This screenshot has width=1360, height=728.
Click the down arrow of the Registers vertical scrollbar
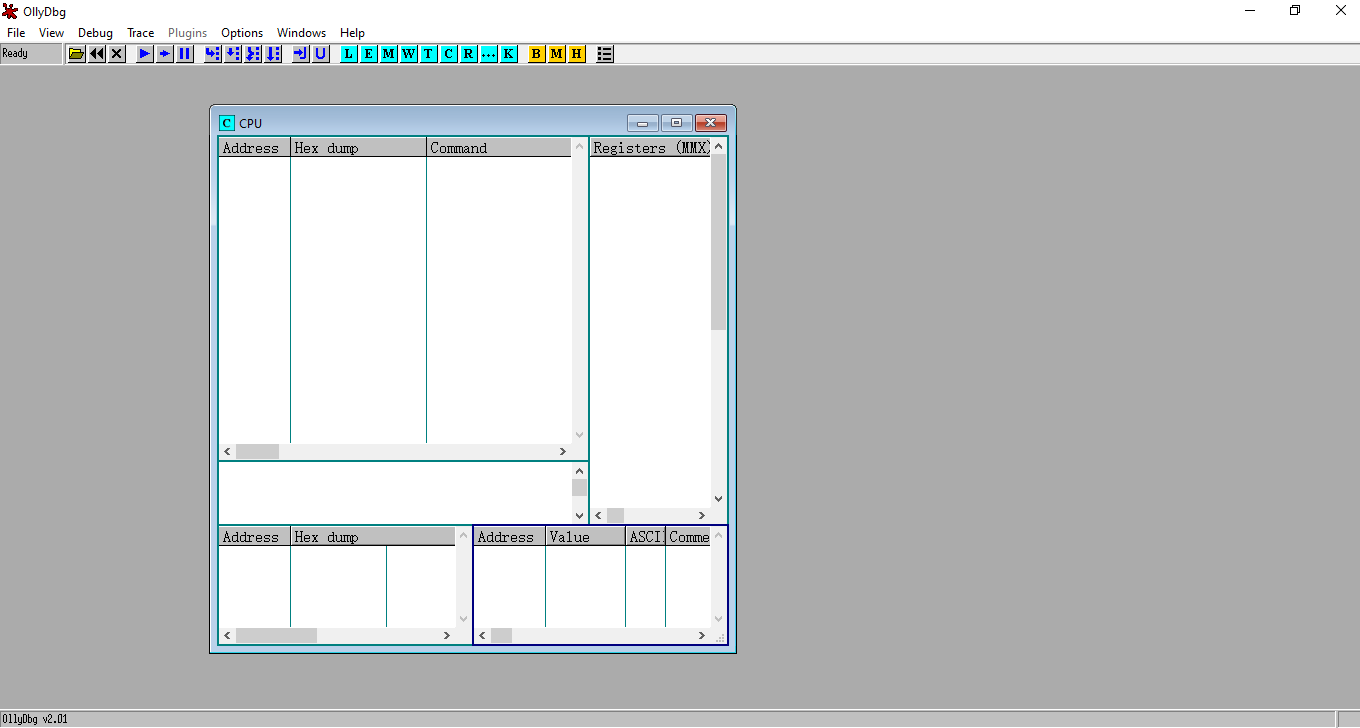(719, 499)
